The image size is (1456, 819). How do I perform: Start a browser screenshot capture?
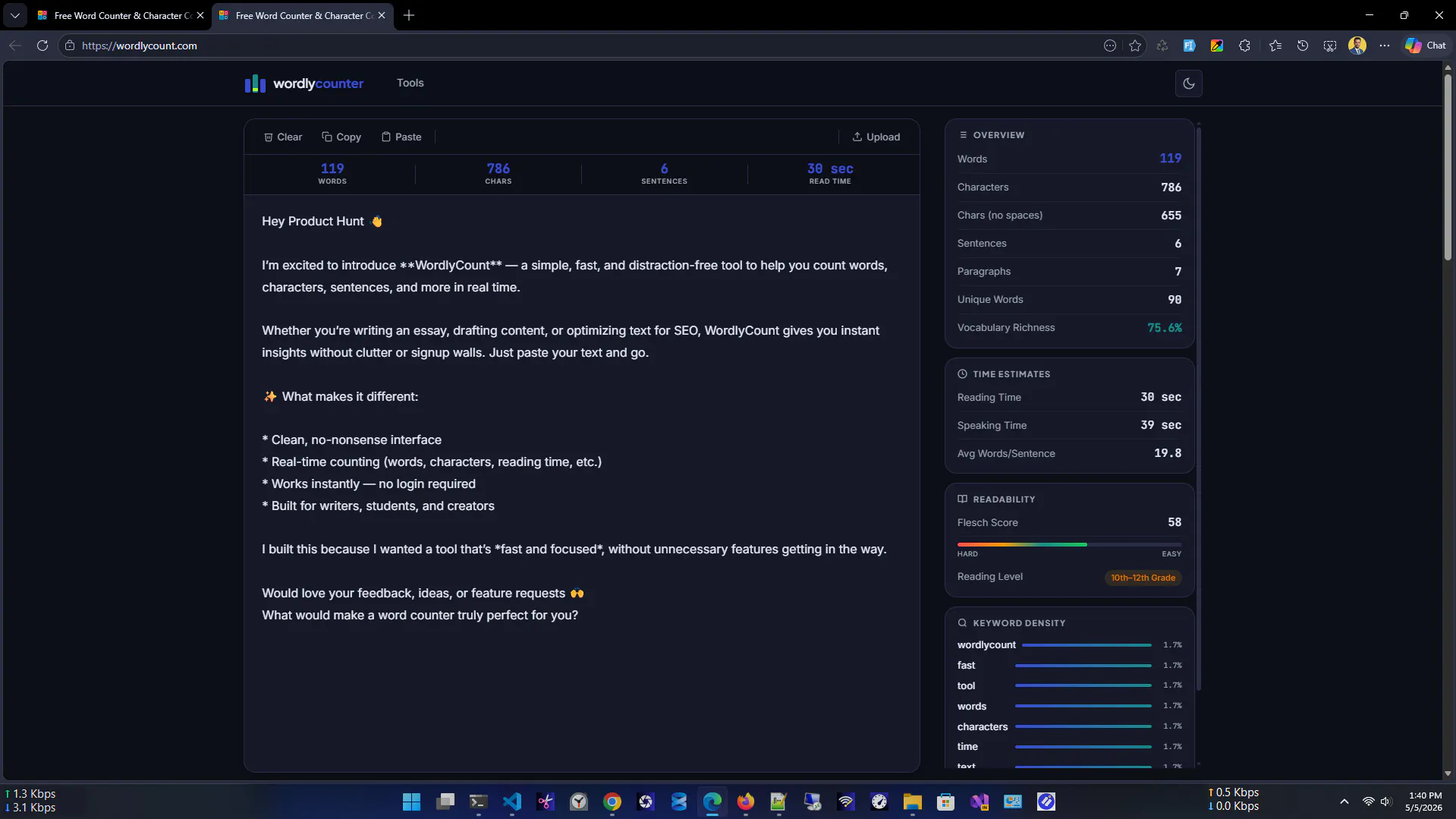(1330, 46)
